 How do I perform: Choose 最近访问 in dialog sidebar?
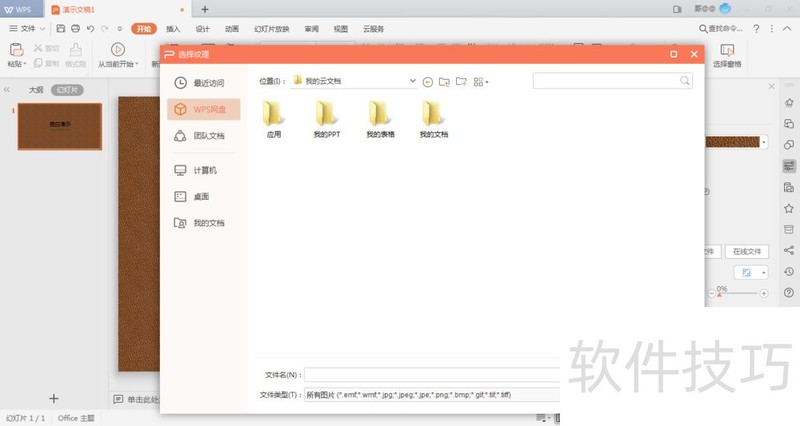pyautogui.click(x=204, y=83)
